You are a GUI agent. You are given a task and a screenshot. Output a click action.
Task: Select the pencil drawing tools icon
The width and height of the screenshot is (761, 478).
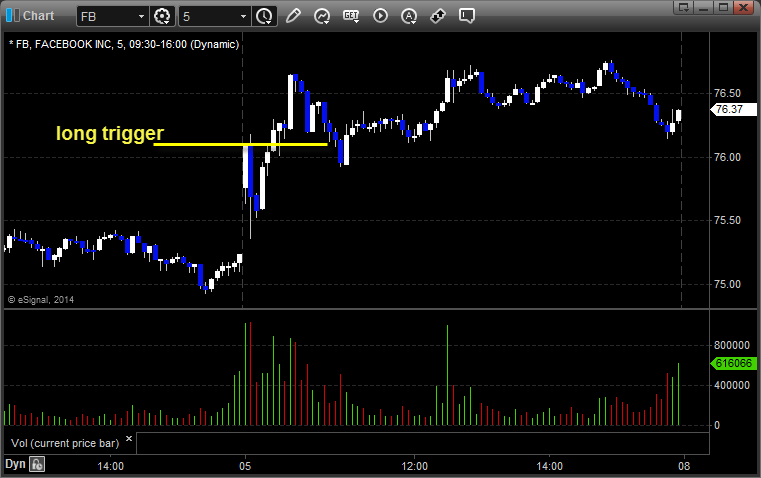coord(293,16)
